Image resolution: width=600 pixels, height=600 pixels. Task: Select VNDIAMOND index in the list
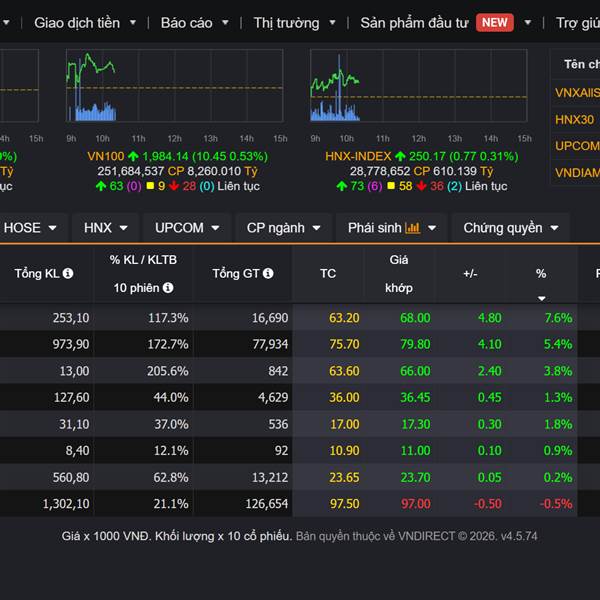(577, 172)
